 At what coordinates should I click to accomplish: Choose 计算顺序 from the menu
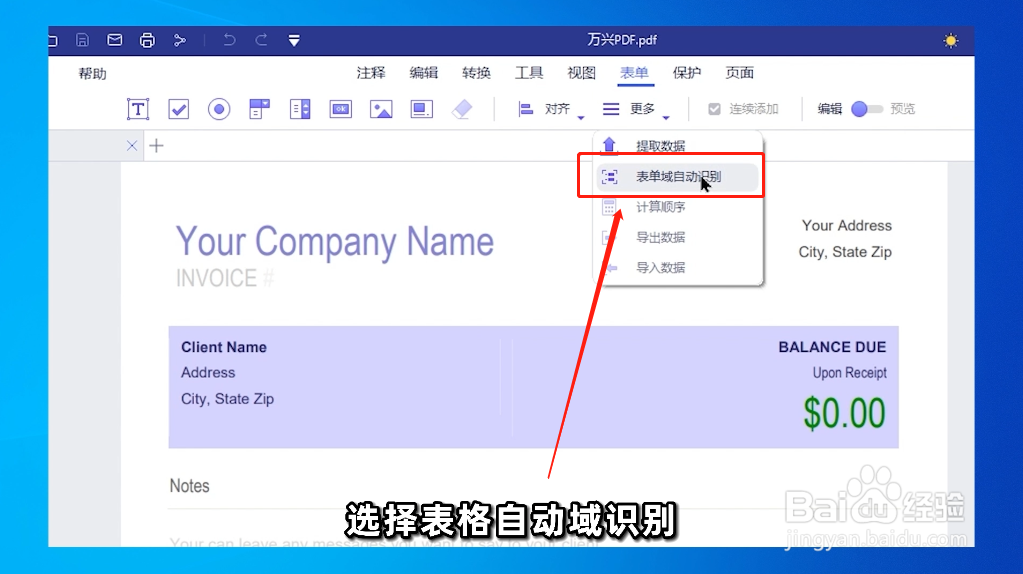(x=677, y=207)
